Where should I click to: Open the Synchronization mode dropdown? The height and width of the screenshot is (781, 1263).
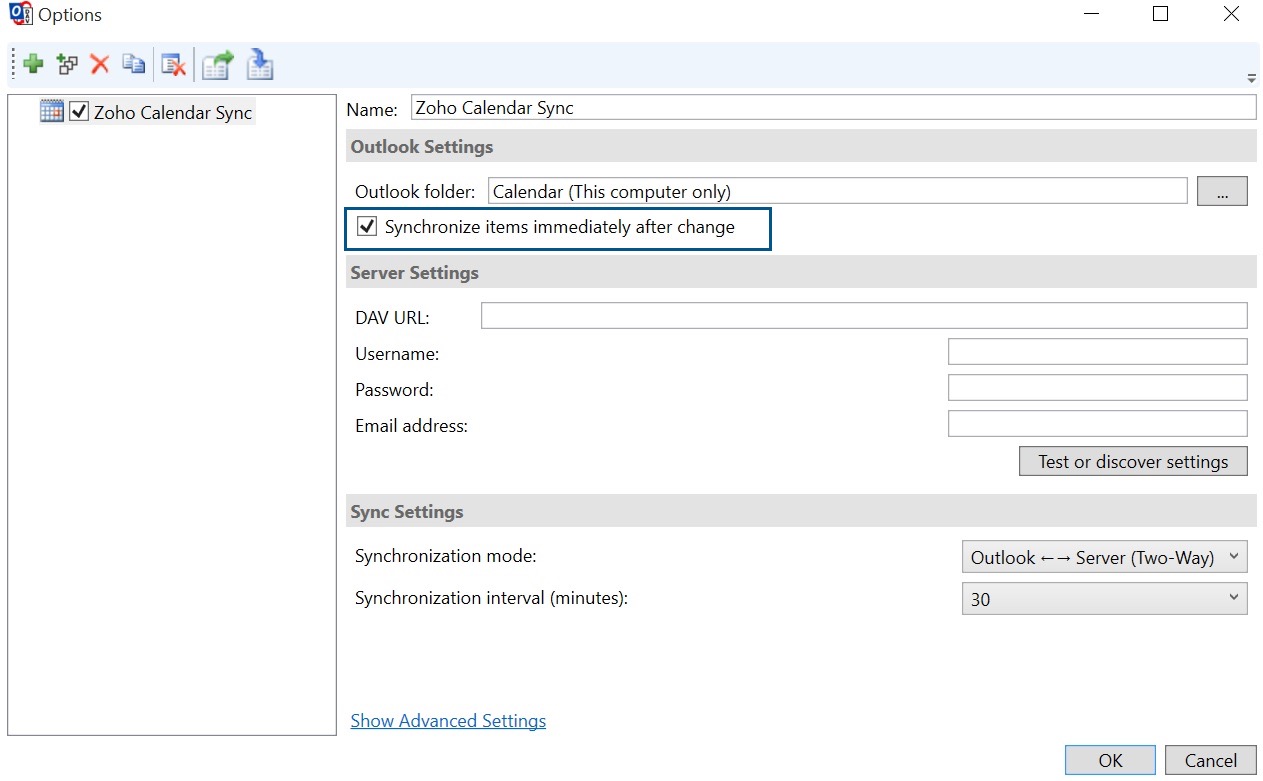[1103, 558]
